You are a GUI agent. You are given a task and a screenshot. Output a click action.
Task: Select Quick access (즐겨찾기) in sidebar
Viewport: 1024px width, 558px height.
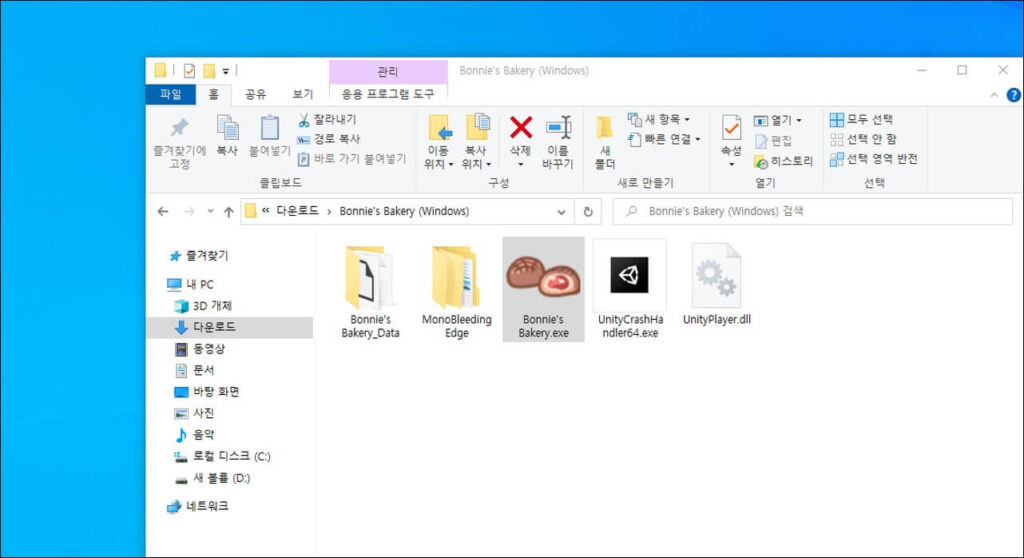click(199, 256)
